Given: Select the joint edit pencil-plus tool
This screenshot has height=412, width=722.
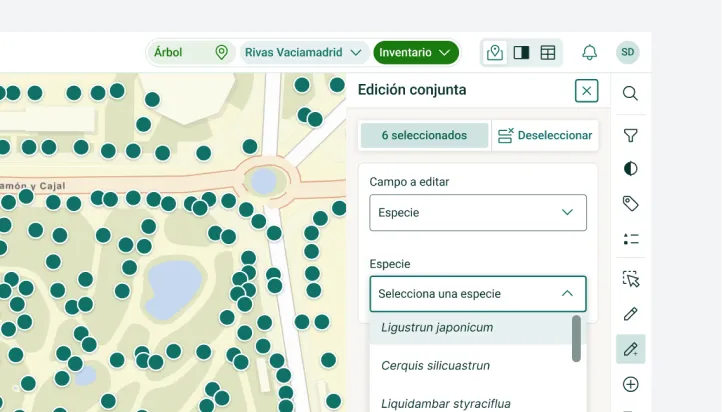Looking at the screenshot, I should pos(630,349).
